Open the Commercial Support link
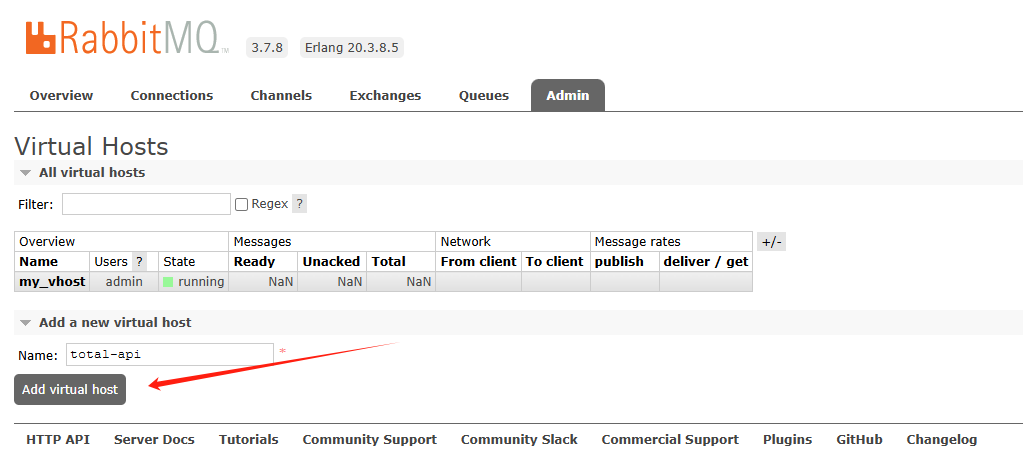 coord(670,440)
